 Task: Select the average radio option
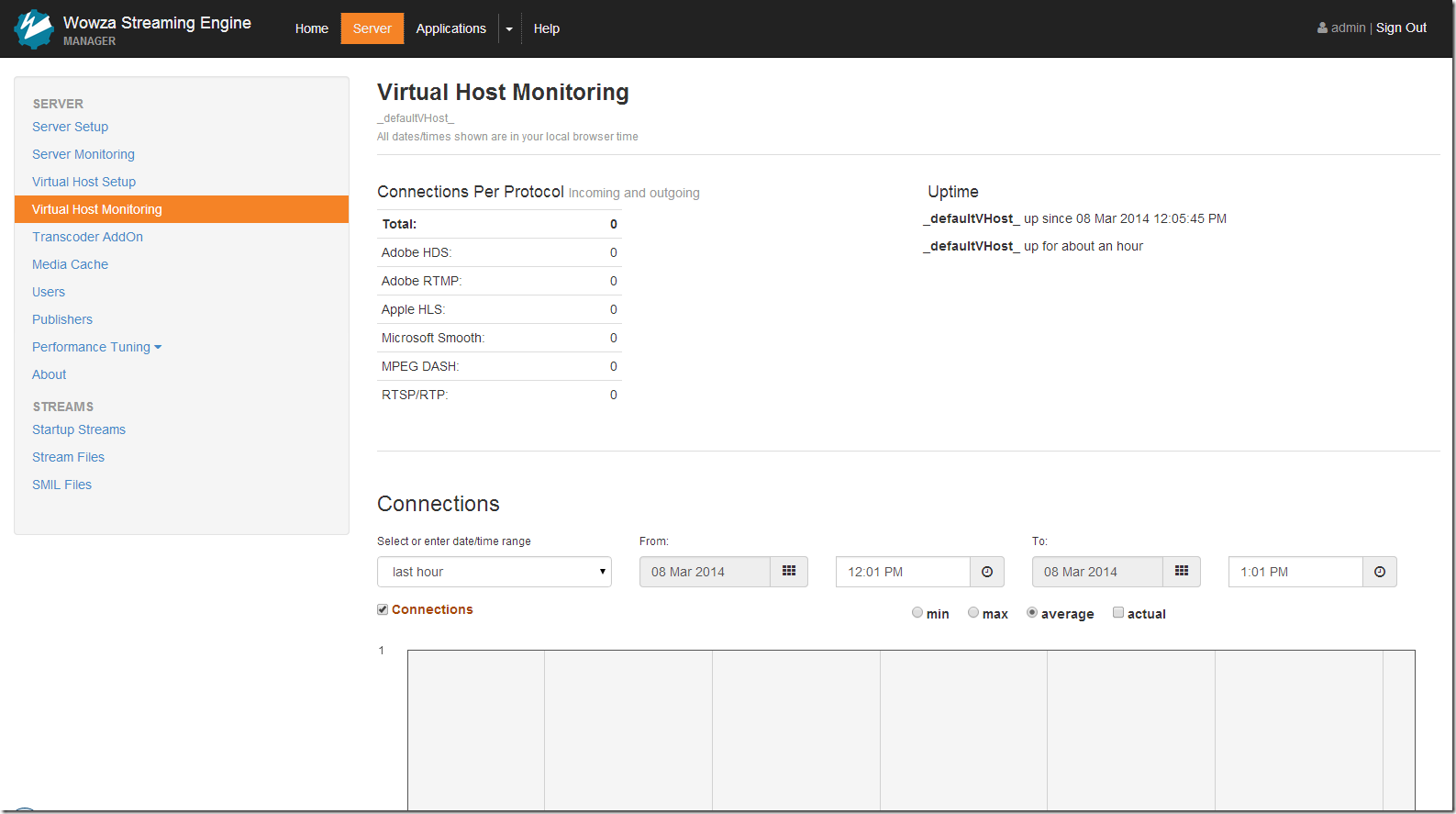point(1032,612)
